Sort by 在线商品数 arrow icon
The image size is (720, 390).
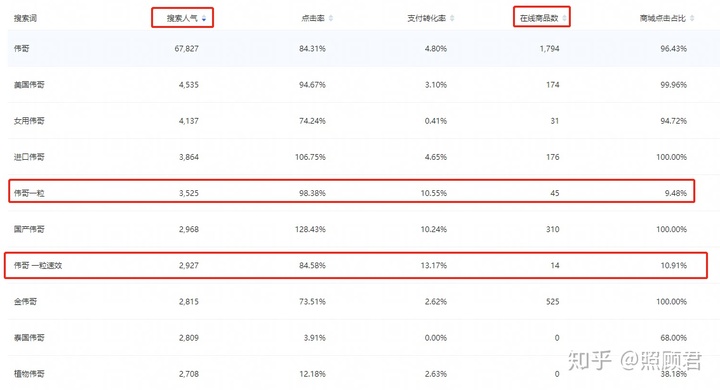coord(564,18)
